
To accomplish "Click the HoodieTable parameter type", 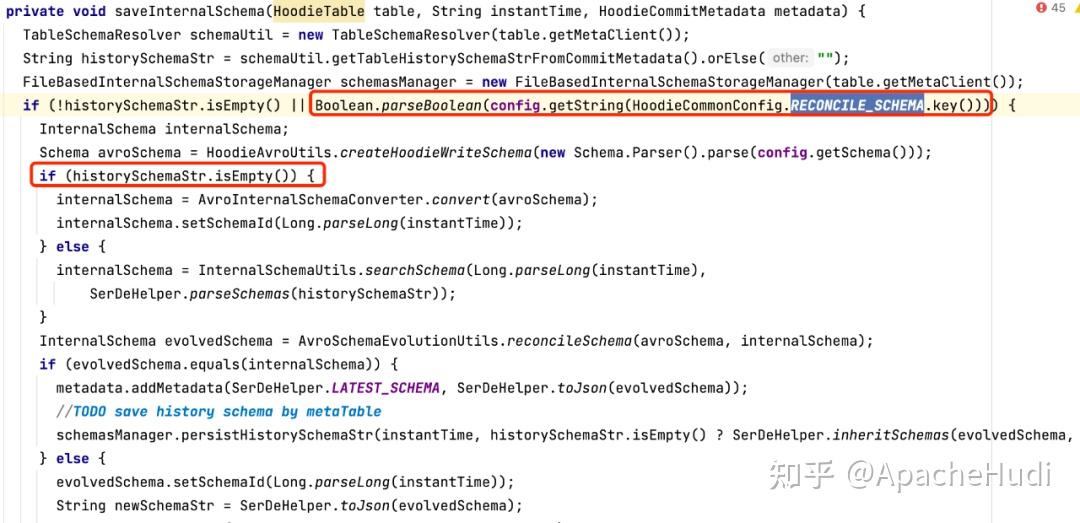I will coord(319,12).
